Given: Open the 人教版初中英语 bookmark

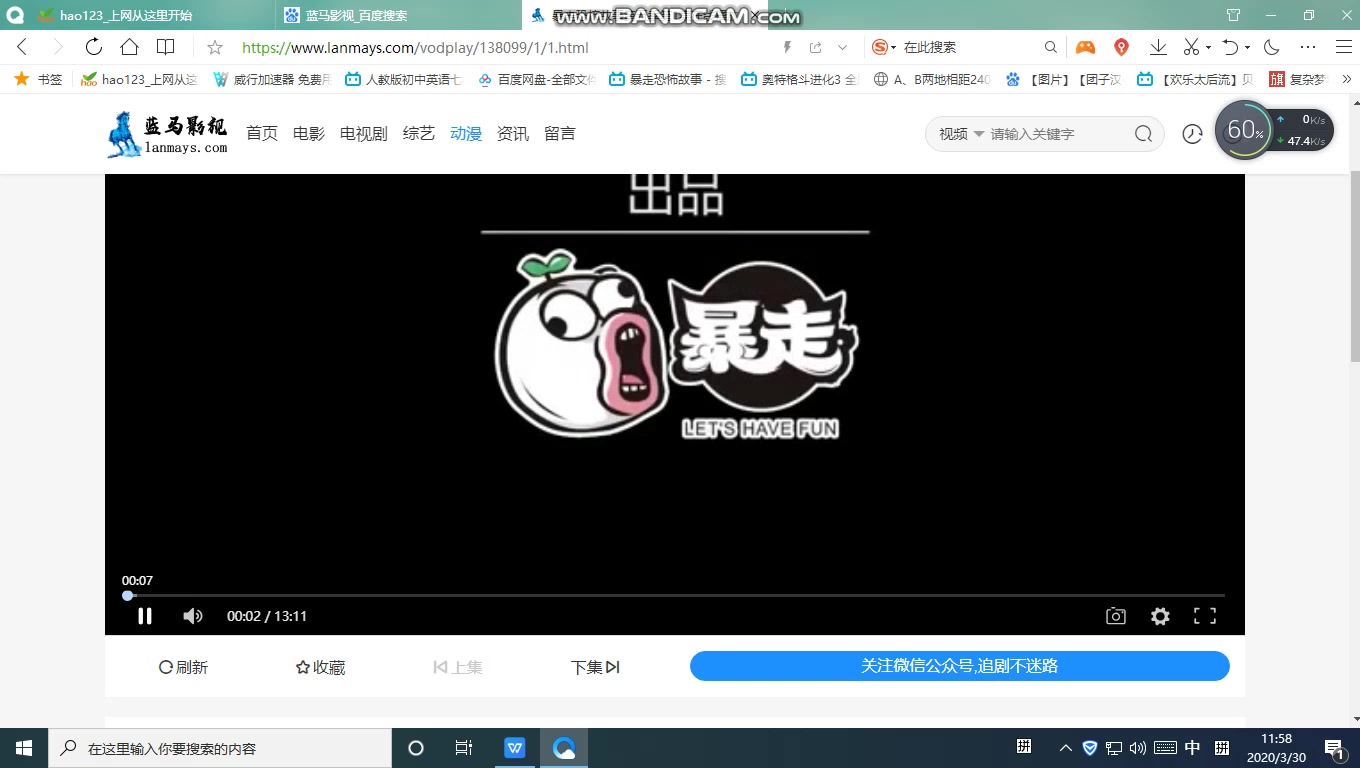Looking at the screenshot, I should 403,79.
